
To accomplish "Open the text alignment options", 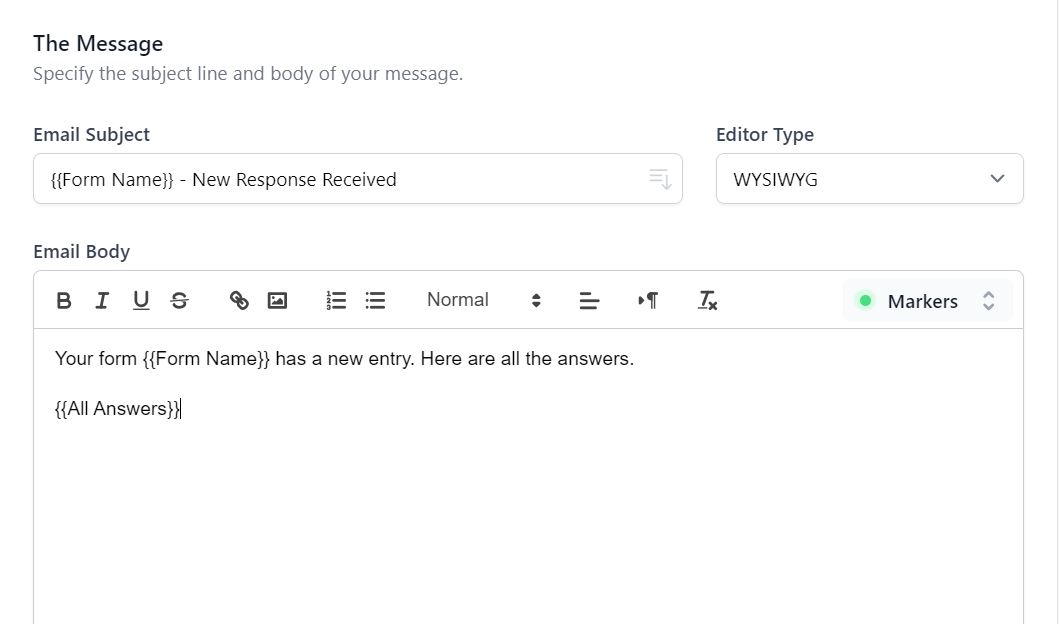I will click(x=589, y=300).
